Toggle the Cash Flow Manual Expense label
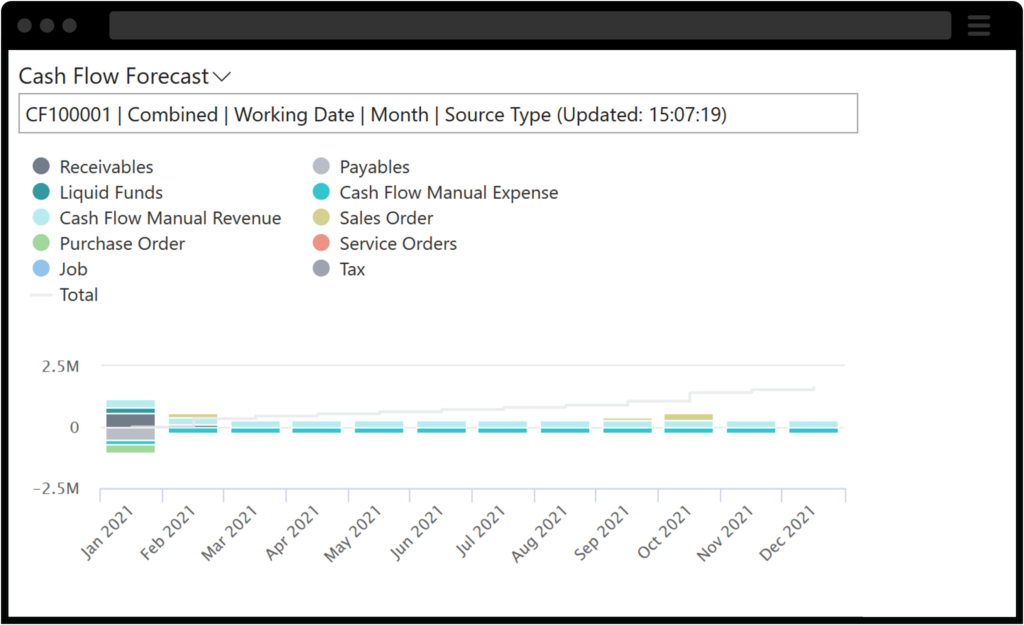The image size is (1024, 625). 449,193
